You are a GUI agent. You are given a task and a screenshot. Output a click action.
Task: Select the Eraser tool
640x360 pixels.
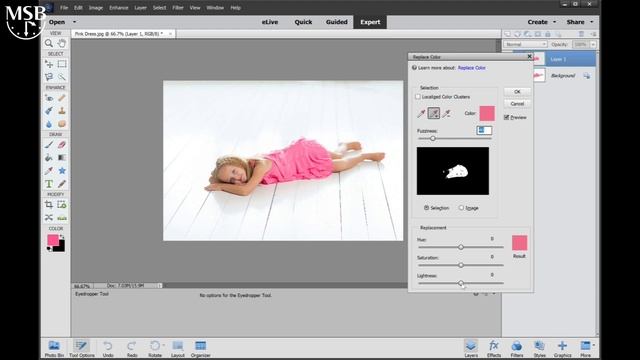pyautogui.click(x=62, y=144)
